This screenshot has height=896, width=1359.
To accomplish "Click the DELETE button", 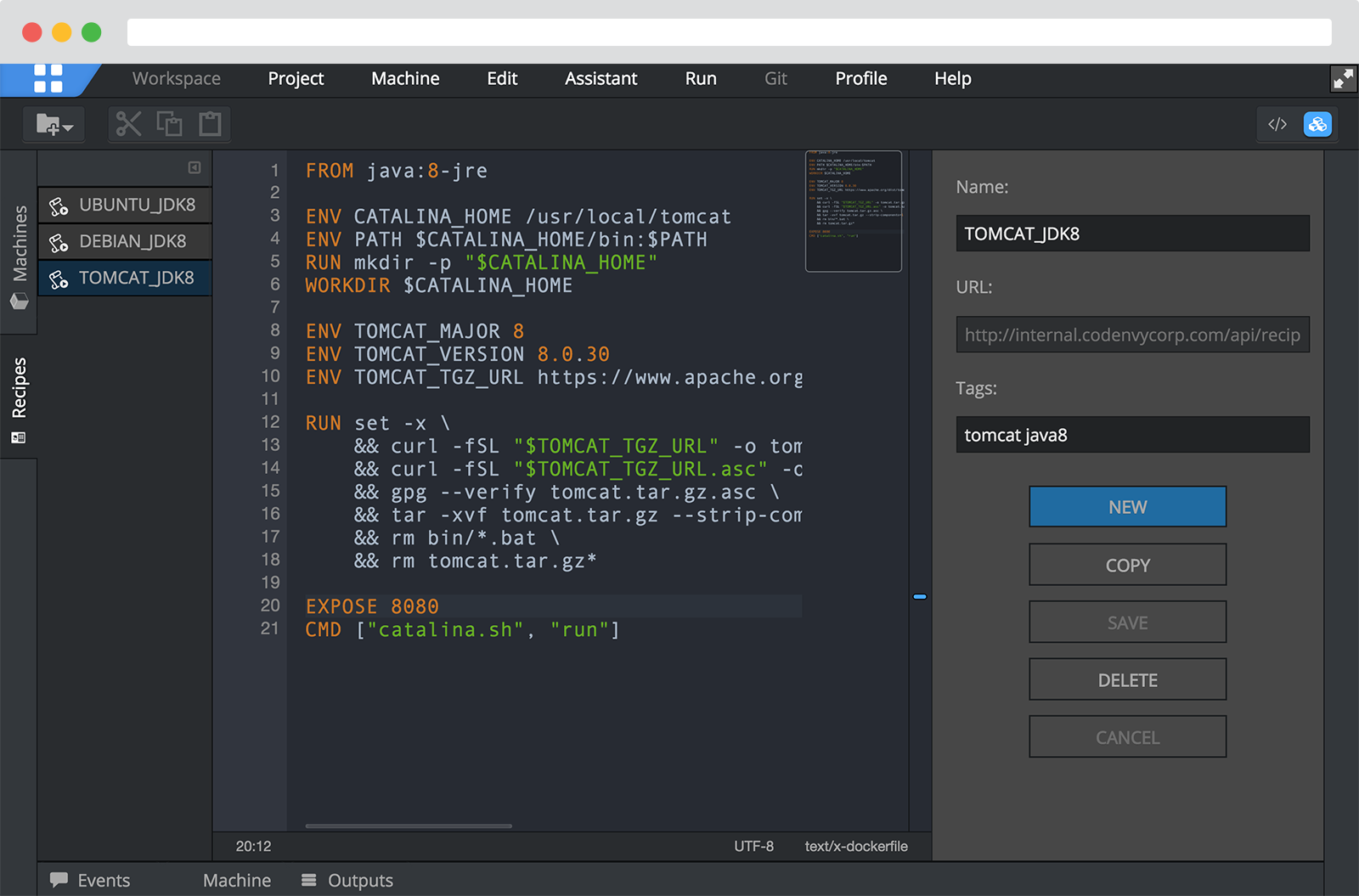I will tap(1127, 679).
